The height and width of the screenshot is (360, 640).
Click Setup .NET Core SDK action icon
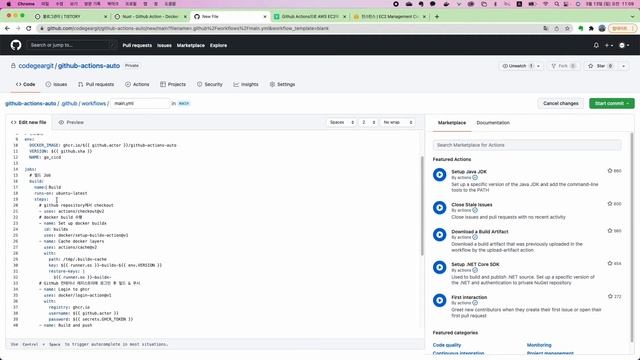click(x=440, y=267)
